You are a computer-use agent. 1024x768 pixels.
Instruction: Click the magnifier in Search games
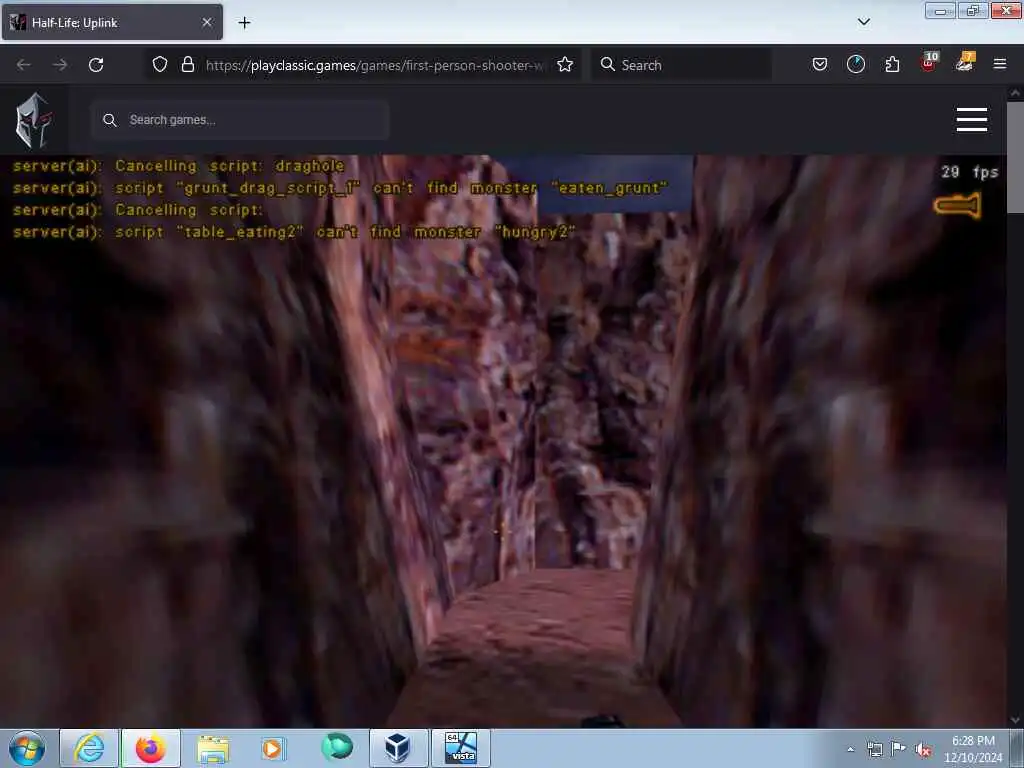[110, 120]
